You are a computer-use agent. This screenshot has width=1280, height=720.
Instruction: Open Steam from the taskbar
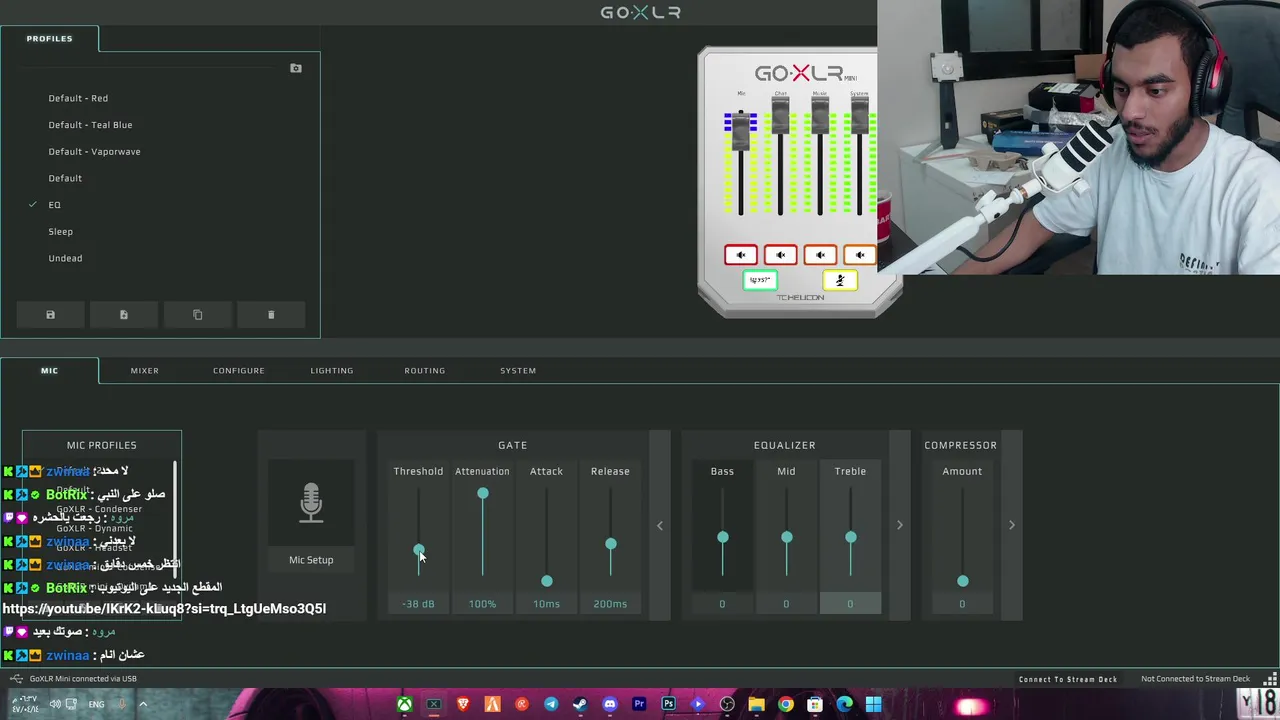tap(580, 704)
